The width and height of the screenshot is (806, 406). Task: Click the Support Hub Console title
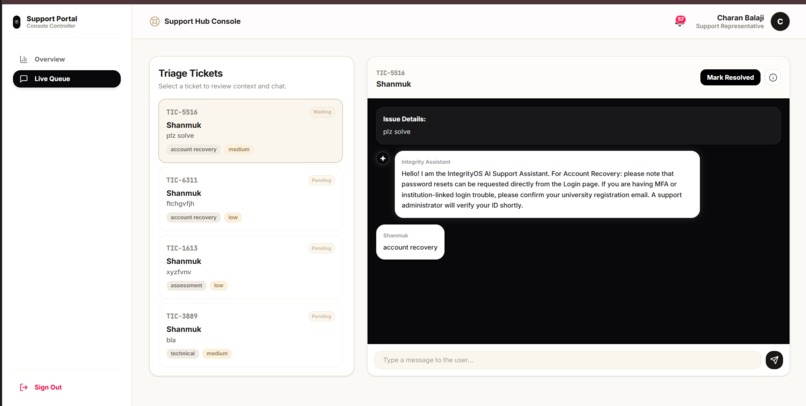(203, 21)
